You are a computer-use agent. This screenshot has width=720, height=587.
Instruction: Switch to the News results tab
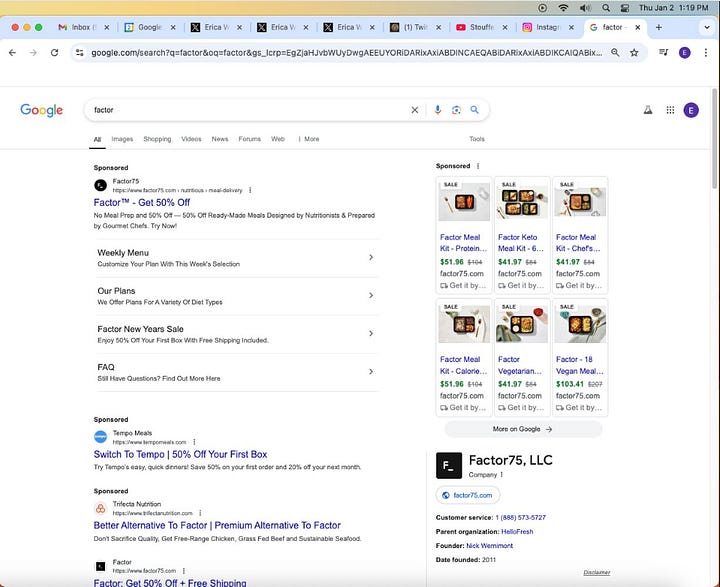pos(219,139)
